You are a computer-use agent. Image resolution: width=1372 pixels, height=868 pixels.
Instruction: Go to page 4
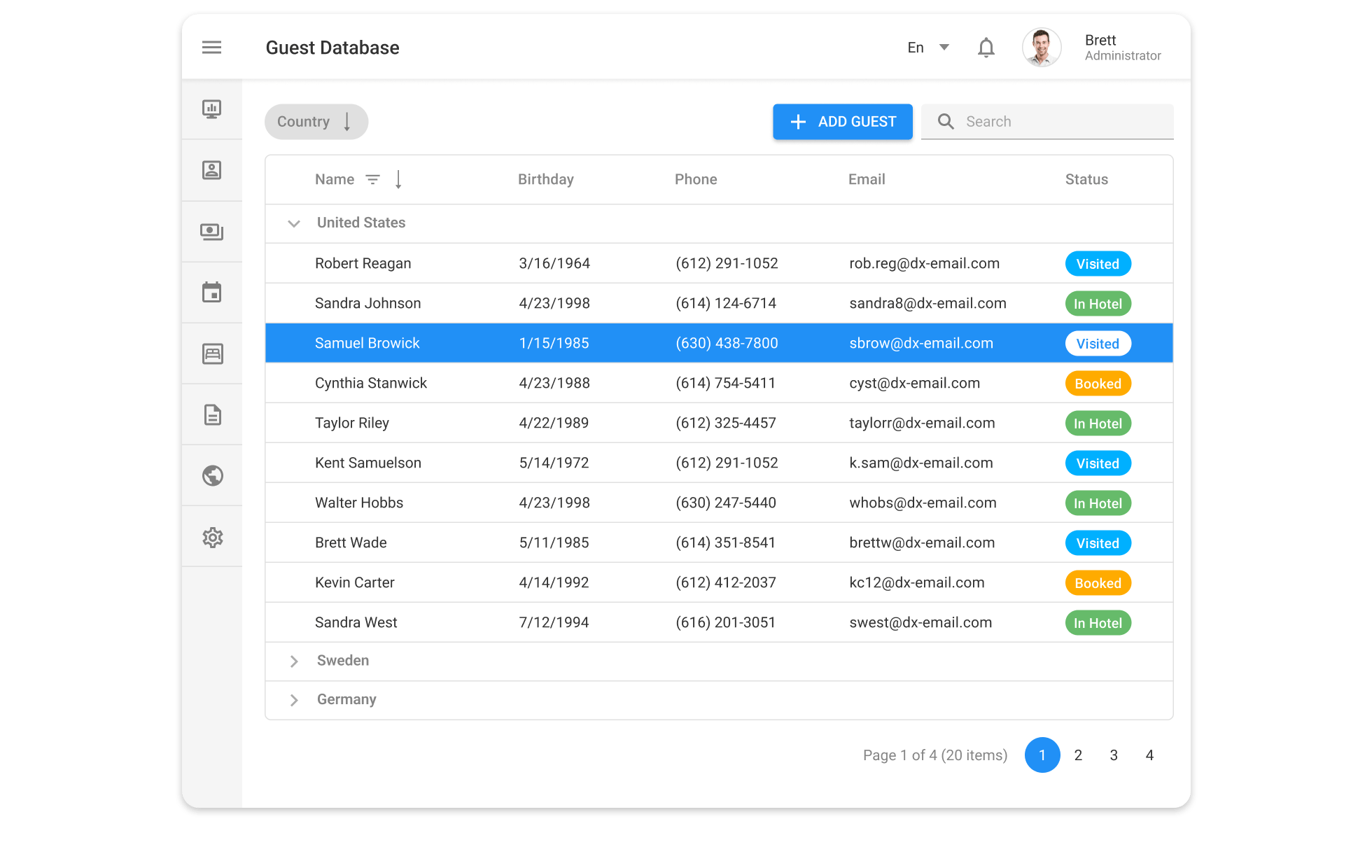pyautogui.click(x=1149, y=755)
